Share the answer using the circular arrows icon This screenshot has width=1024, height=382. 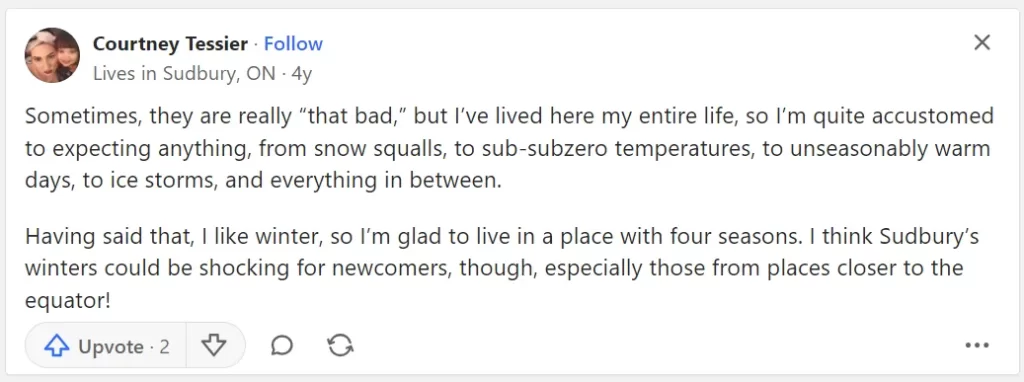pos(340,345)
